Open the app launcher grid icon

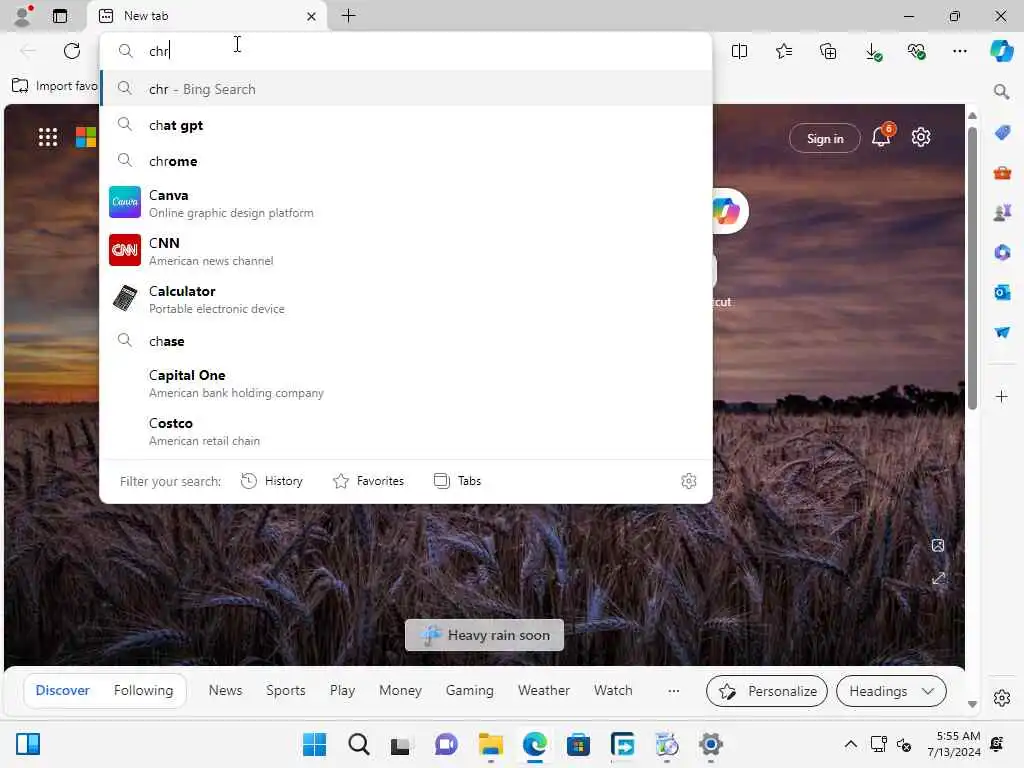click(48, 137)
